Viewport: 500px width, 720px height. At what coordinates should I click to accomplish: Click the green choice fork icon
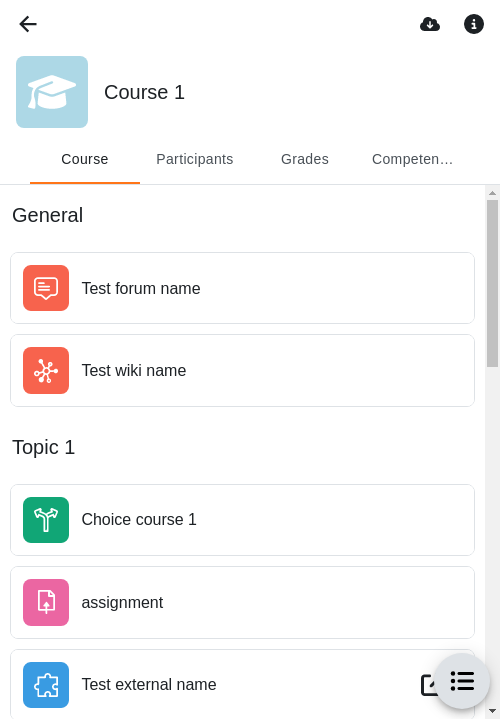[46, 520]
